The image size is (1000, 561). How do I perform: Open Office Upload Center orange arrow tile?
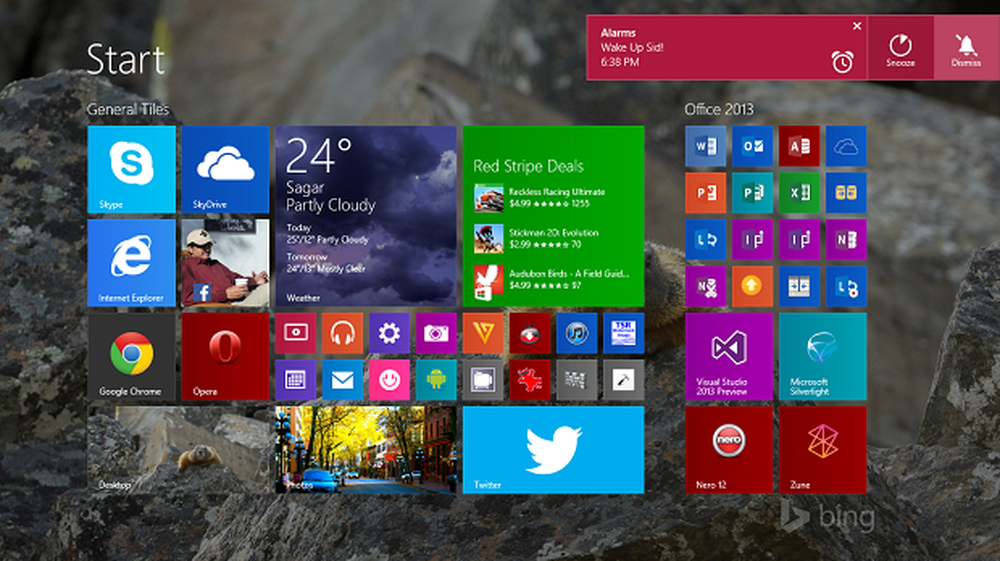point(753,286)
